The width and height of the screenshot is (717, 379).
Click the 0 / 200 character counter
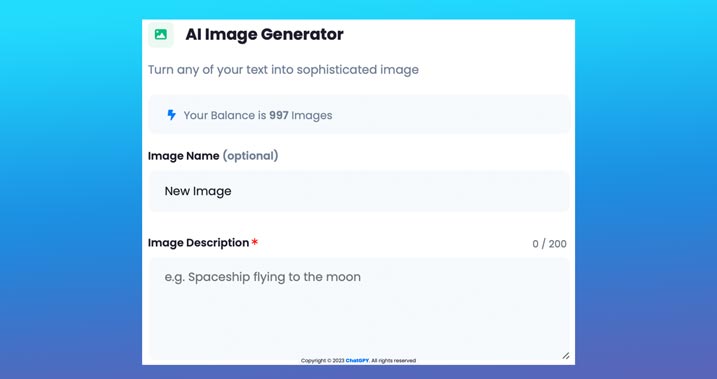pyautogui.click(x=549, y=244)
